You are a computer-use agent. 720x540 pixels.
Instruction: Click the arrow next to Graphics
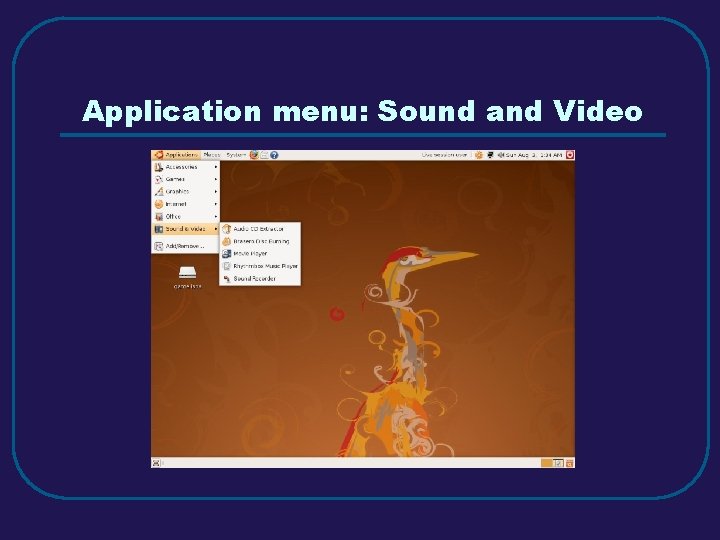216,191
